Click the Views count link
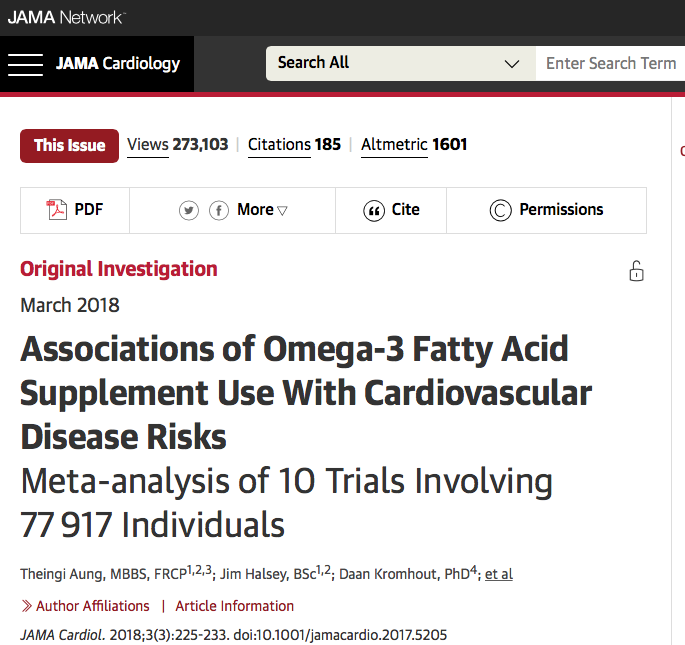The height and width of the screenshot is (645, 685). pos(178,144)
